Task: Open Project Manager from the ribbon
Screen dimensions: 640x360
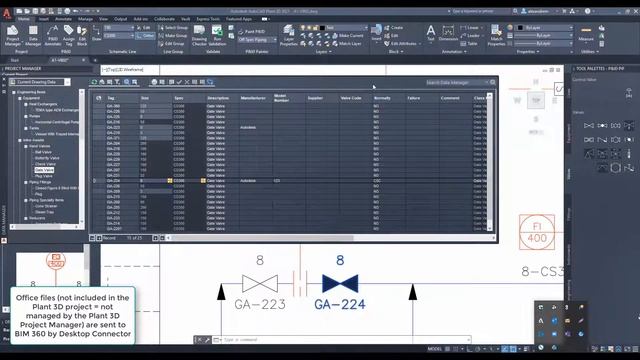Action: click(x=12, y=35)
